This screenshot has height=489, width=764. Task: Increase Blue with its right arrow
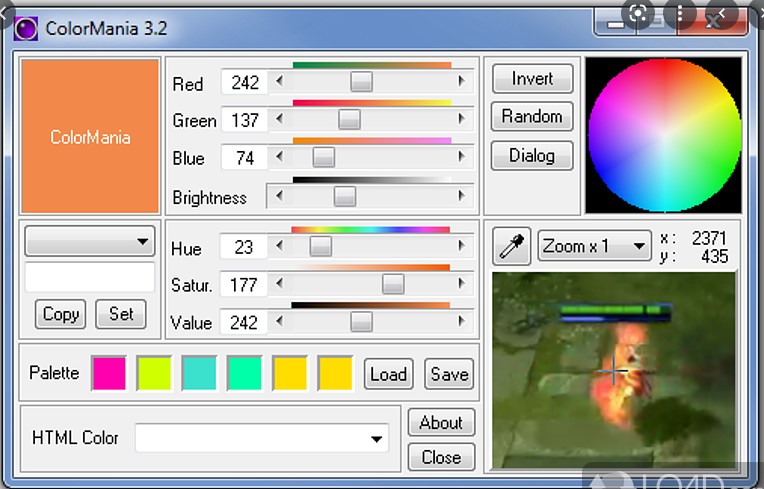(x=461, y=157)
